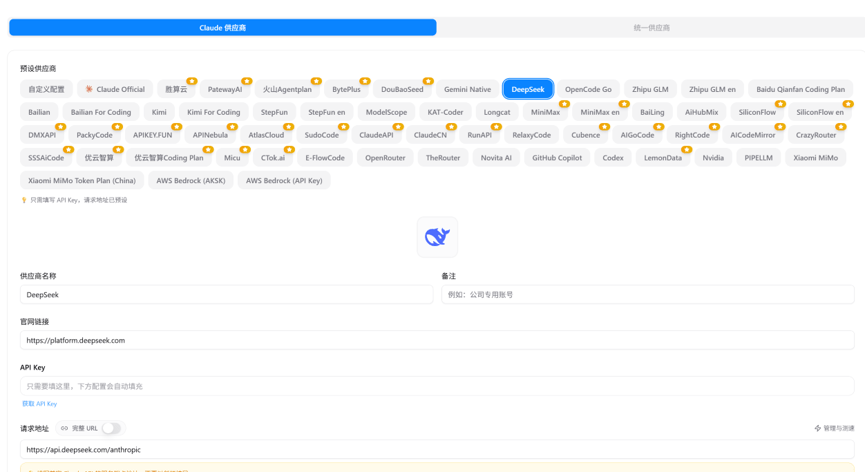The image size is (865, 472).
Task: Select the OpenCode Go preset
Action: pos(588,89)
